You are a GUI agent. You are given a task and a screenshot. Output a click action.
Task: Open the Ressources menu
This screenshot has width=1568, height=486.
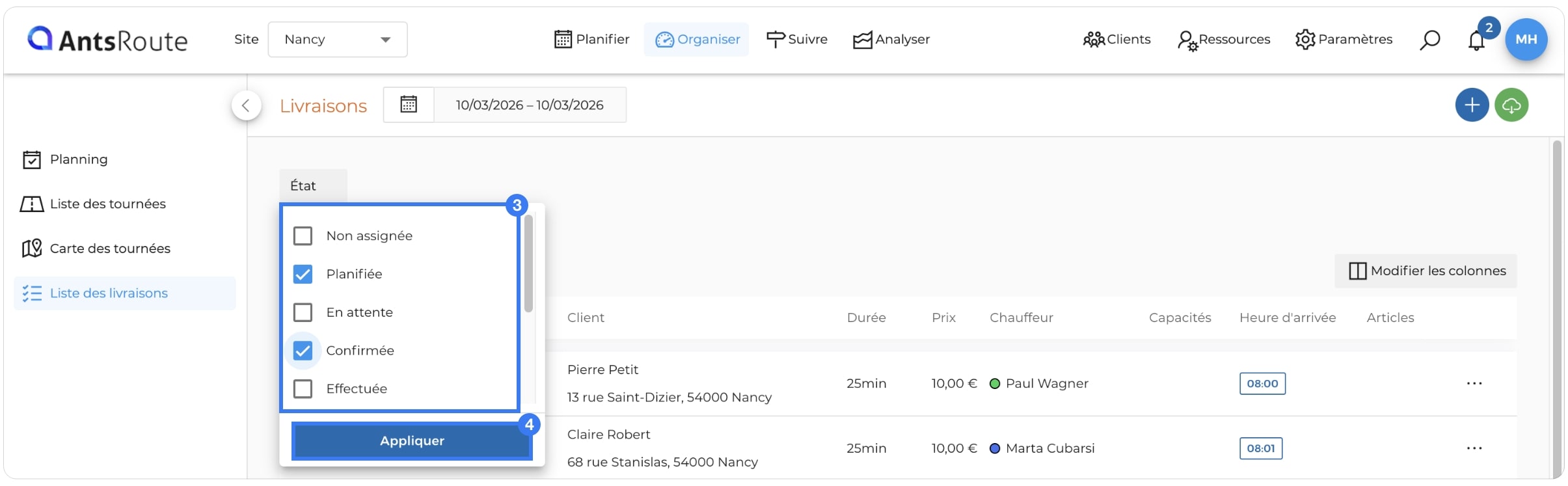point(1224,40)
